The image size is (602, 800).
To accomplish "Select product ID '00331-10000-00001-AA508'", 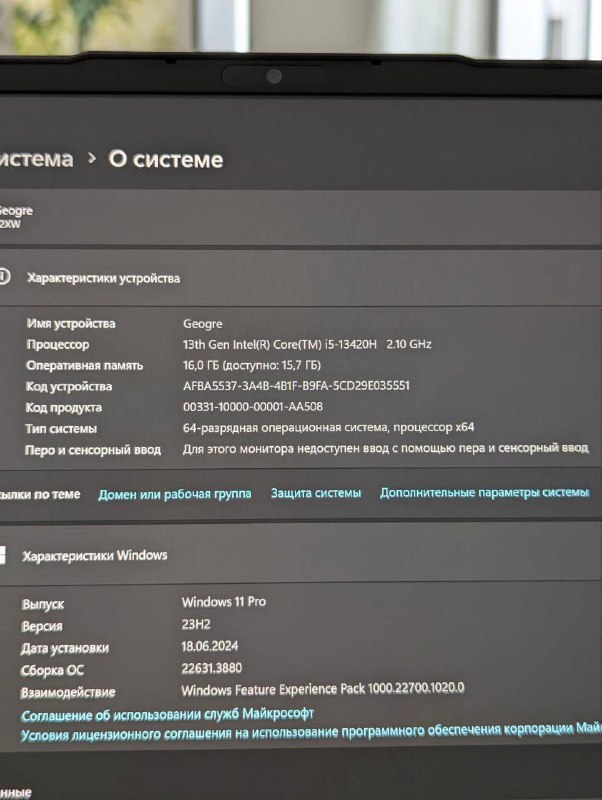I will [253, 407].
